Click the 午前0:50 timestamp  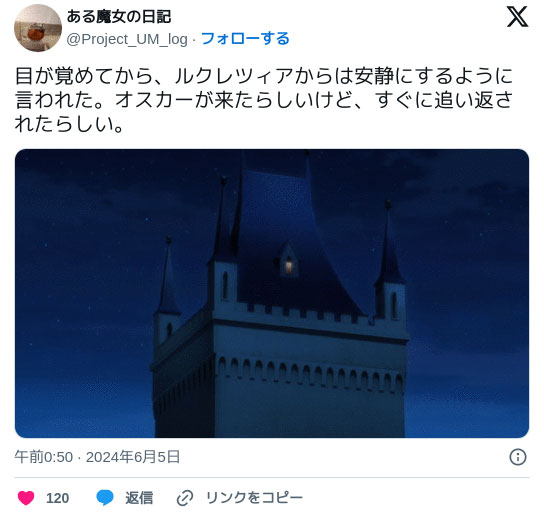pos(44,457)
